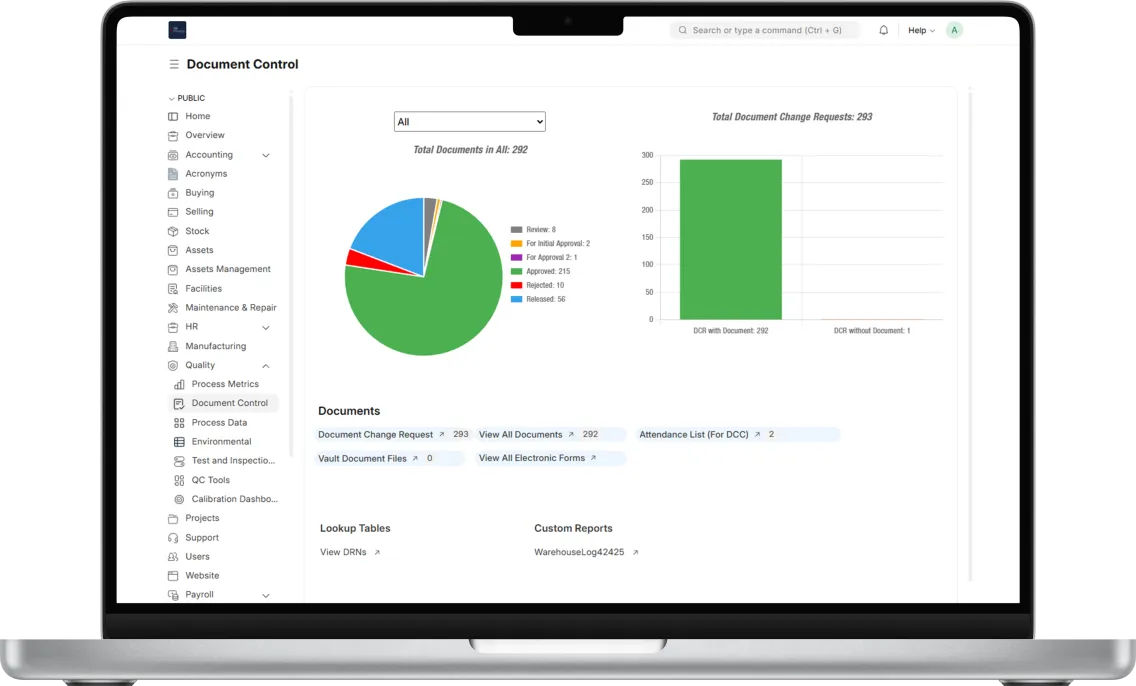
Task: Click the Support headset icon
Action: click(x=173, y=538)
